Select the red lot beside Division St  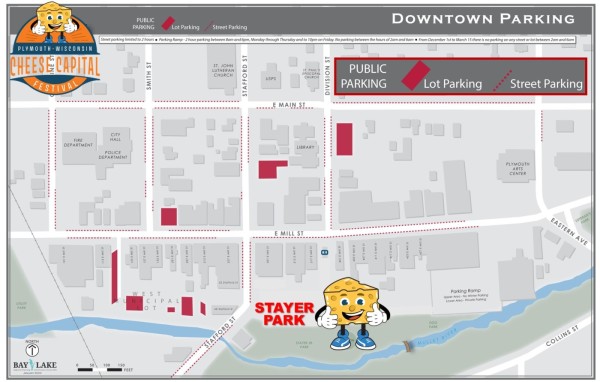tap(344, 139)
